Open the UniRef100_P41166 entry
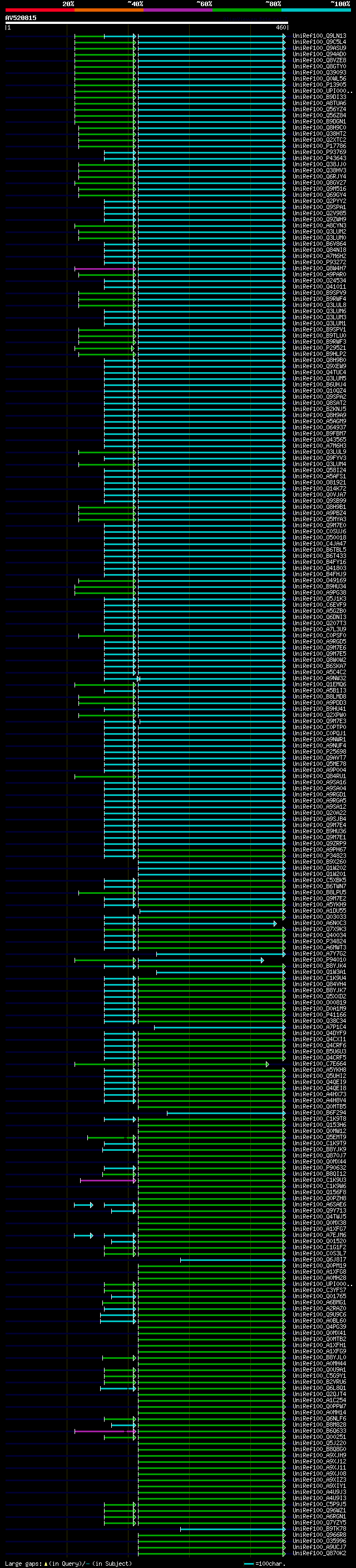Screen dimensions: 356x1568 point(319,1014)
